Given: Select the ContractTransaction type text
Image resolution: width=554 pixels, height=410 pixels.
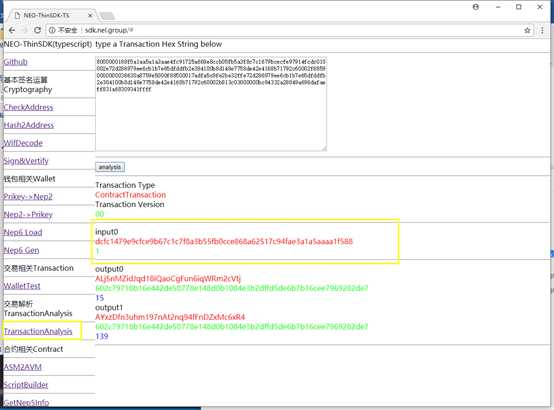Looking at the screenshot, I should (130, 195).
